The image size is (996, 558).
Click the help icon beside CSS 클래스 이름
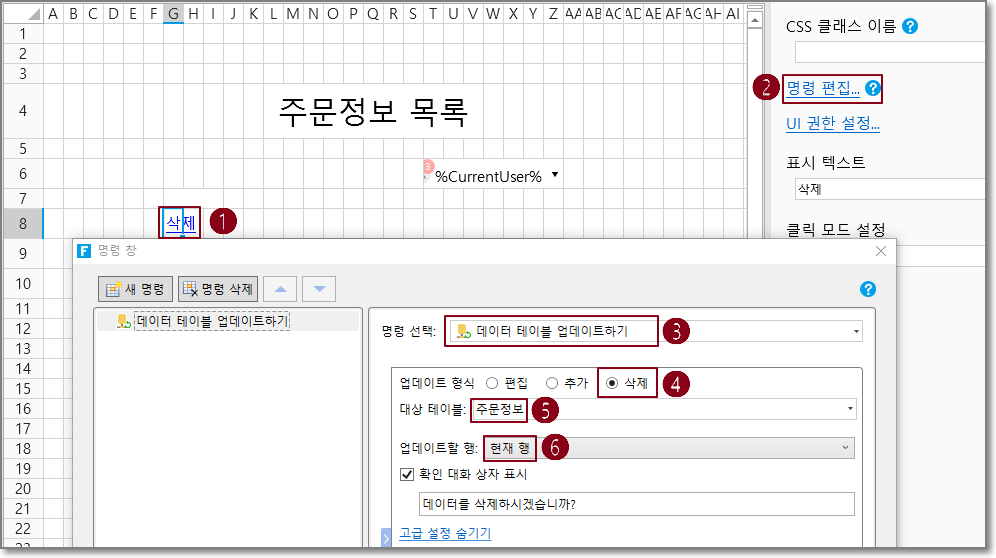click(x=909, y=26)
